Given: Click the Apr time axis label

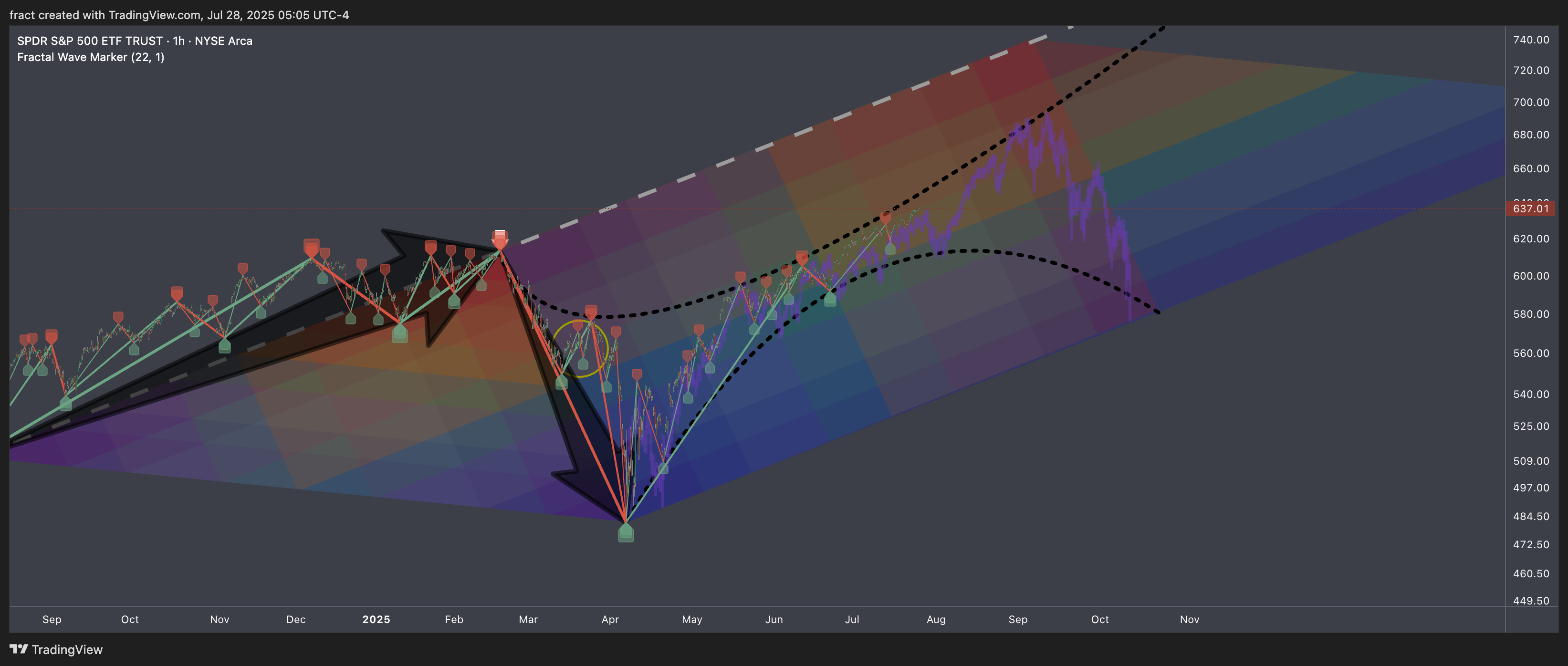Looking at the screenshot, I should pyautogui.click(x=610, y=619).
